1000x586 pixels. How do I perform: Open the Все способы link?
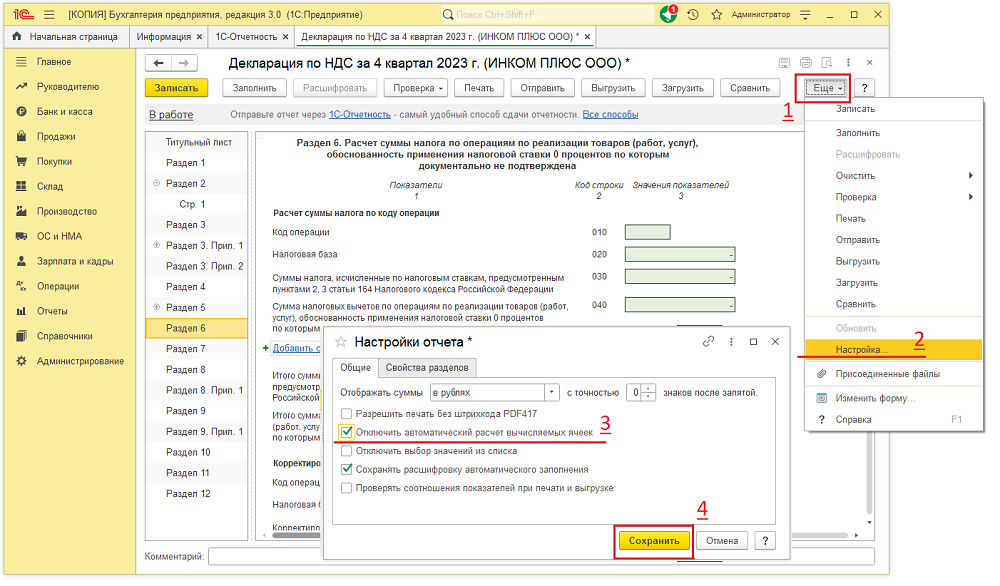click(610, 115)
